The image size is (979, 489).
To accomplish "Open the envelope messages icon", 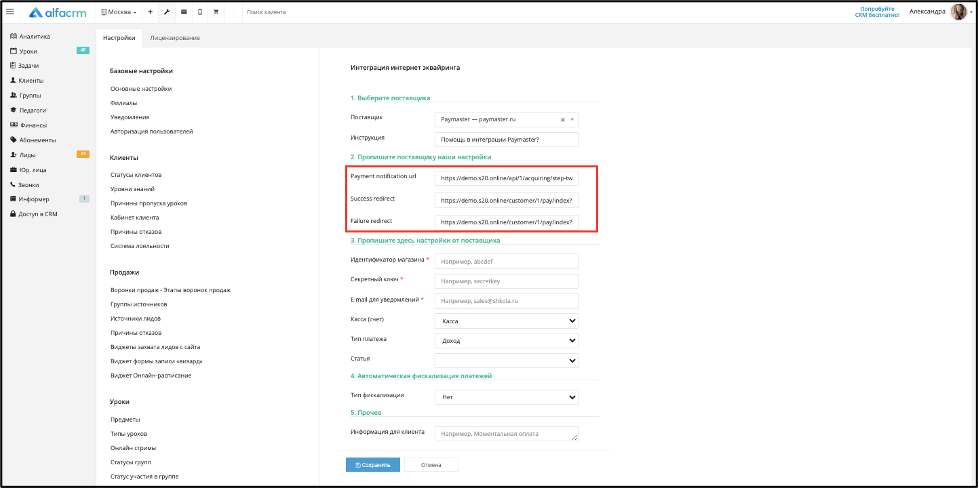I will (x=184, y=12).
